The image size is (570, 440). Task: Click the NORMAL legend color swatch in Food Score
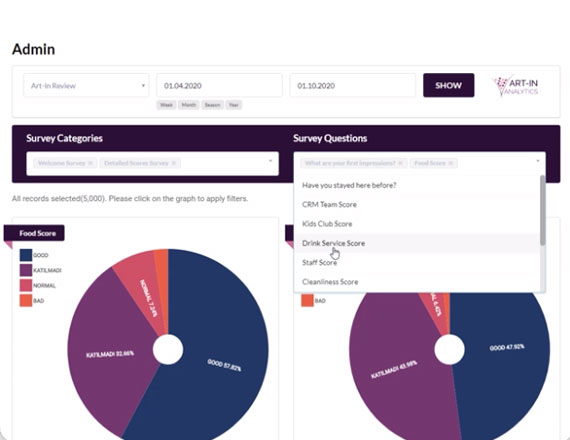pyautogui.click(x=26, y=285)
